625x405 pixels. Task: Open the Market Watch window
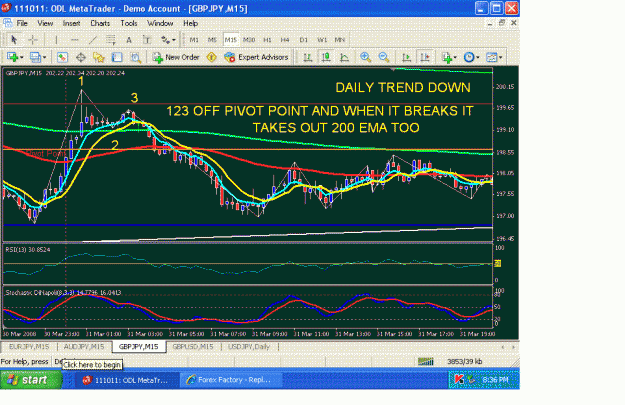pos(62,57)
